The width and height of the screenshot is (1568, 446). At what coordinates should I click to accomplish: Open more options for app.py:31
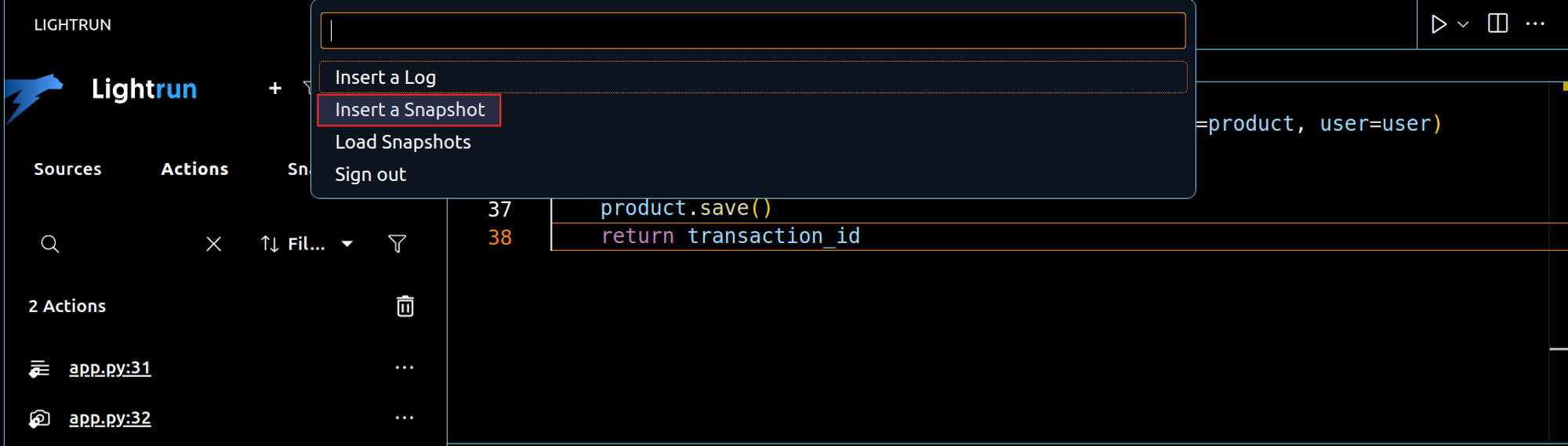click(x=404, y=368)
